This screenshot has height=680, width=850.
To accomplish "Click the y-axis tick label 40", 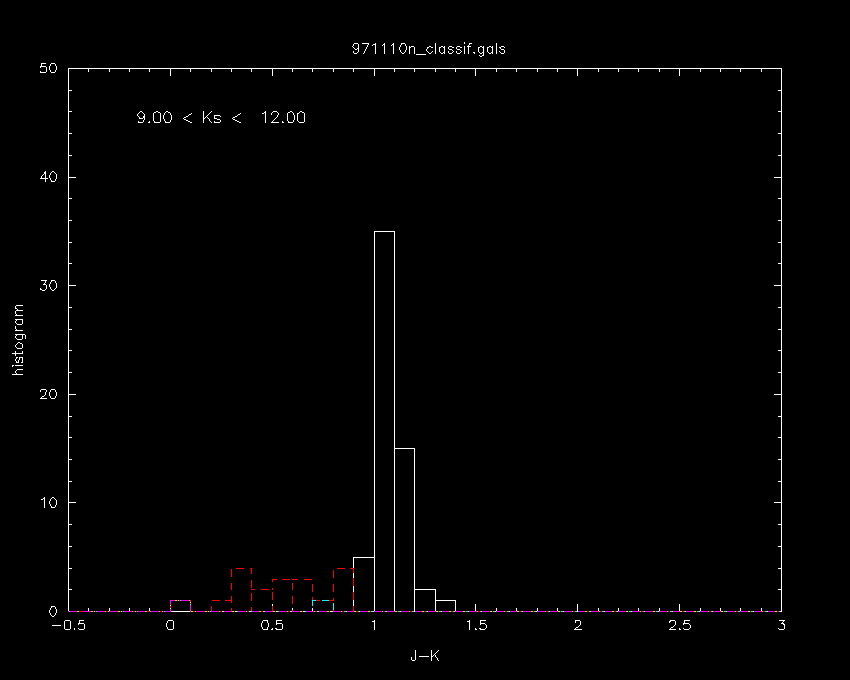I will (49, 177).
